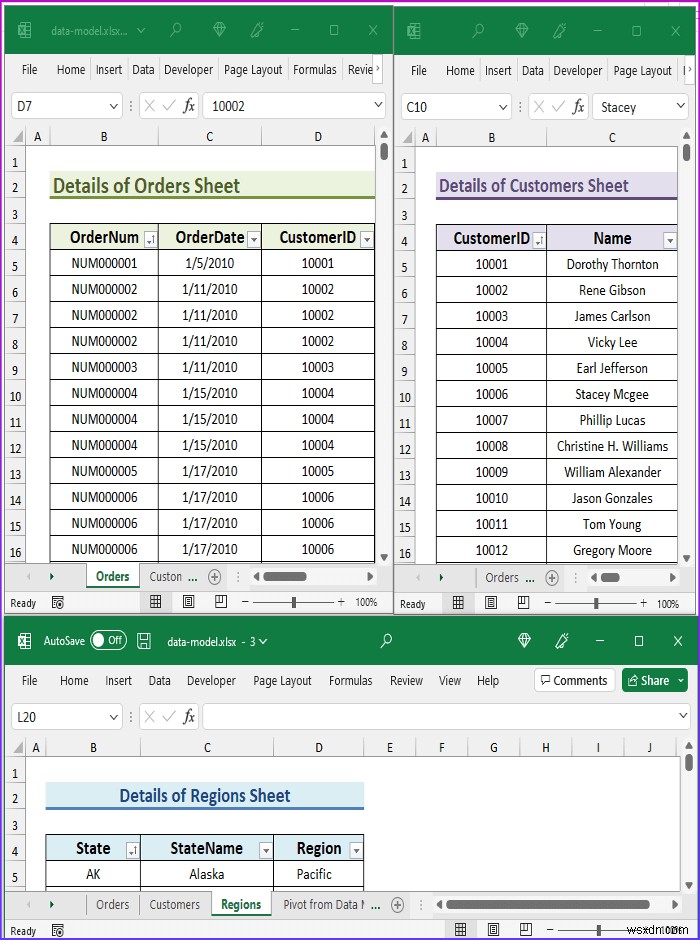Click the diamond premium icon in Orders window
This screenshot has height=940, width=700.
[219, 29]
